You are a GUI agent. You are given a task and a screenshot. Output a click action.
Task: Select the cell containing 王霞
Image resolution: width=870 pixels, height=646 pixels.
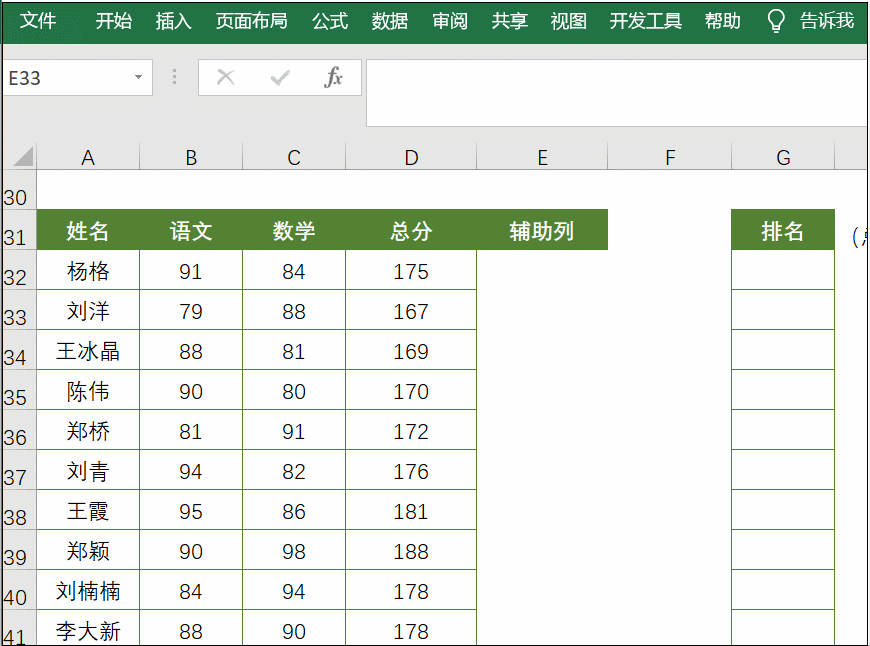tap(88, 509)
